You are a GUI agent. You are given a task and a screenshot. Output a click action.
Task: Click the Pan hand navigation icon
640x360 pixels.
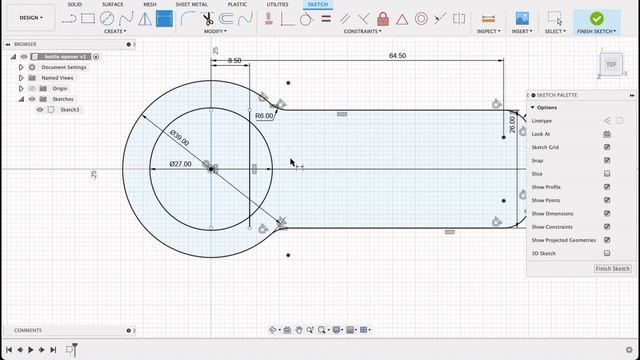pos(299,330)
